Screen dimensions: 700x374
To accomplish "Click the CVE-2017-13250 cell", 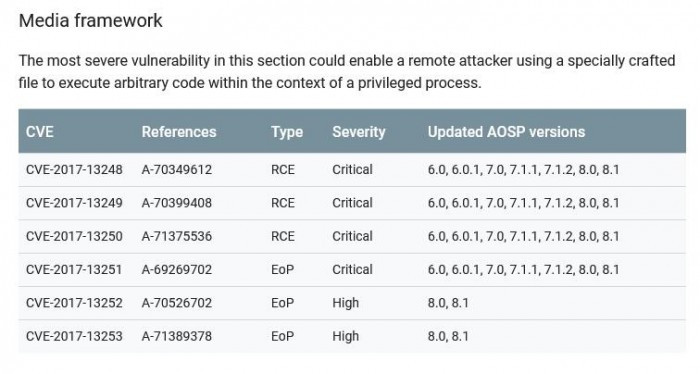I will [x=74, y=236].
